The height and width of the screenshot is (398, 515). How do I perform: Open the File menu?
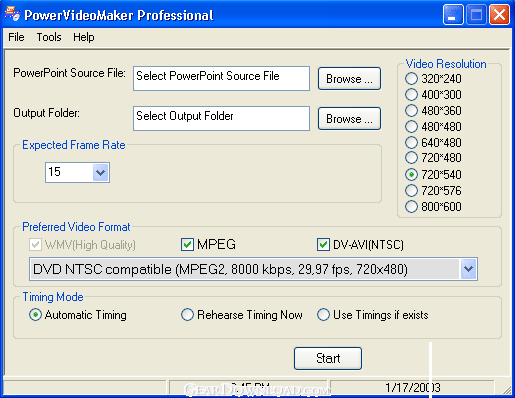(x=16, y=37)
